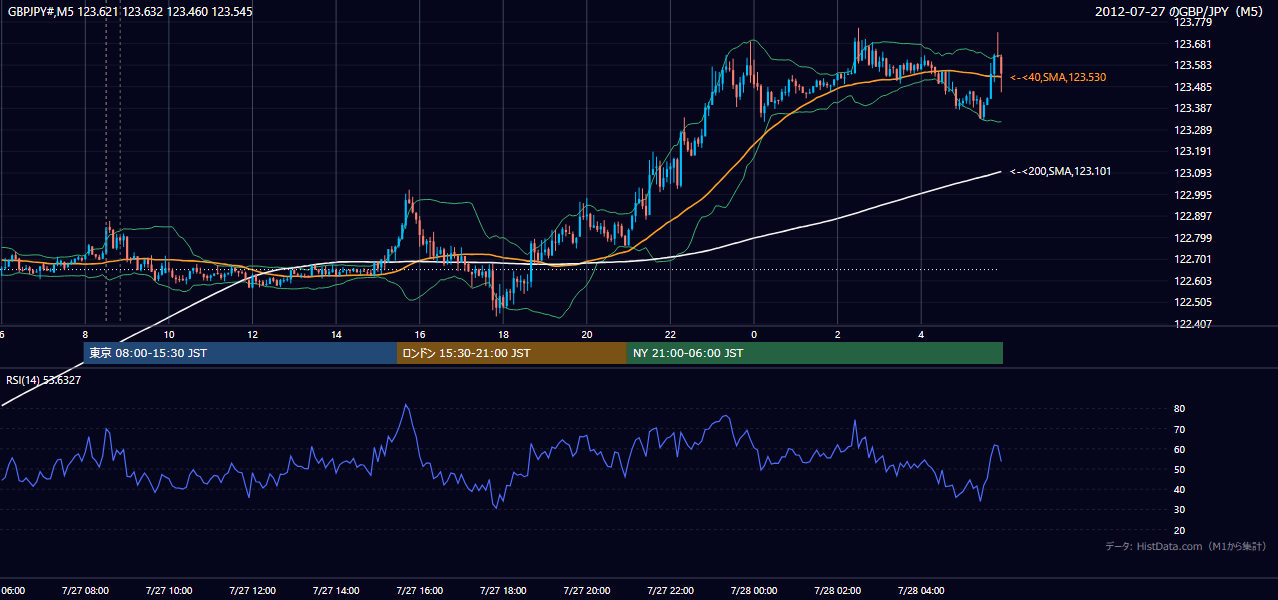Click the 7/27 16:00 time axis label

coord(419,590)
